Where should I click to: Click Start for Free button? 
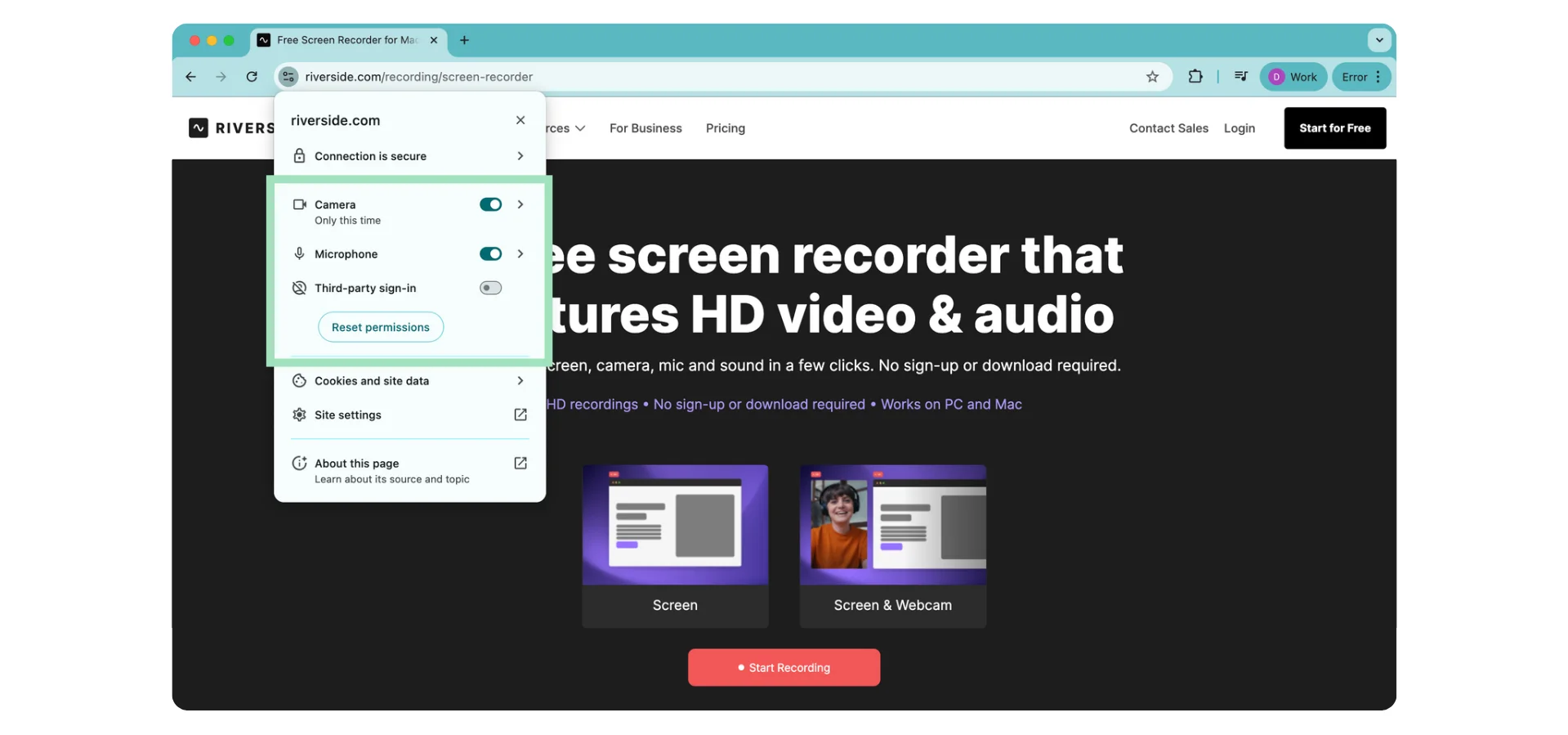pyautogui.click(x=1335, y=128)
